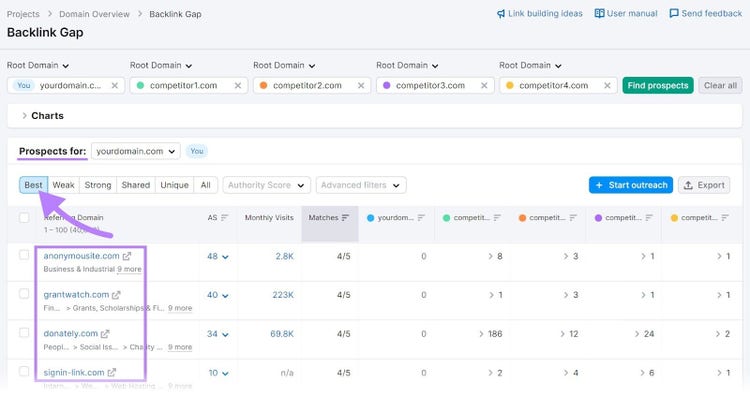
Task: Sort by Matches column sort icon
Action: click(345, 218)
